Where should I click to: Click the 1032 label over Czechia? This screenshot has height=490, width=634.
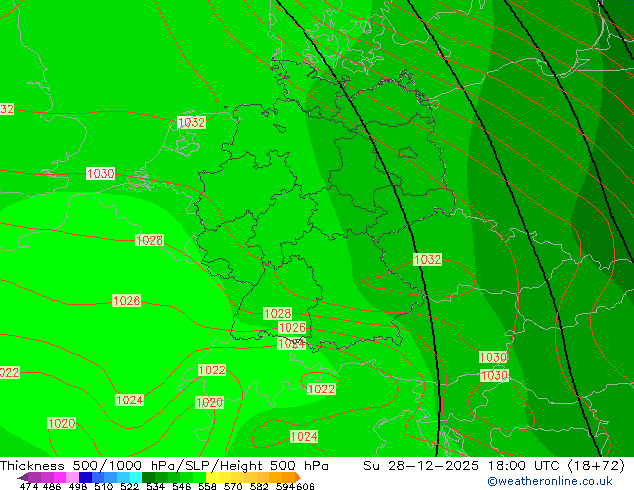click(x=427, y=260)
